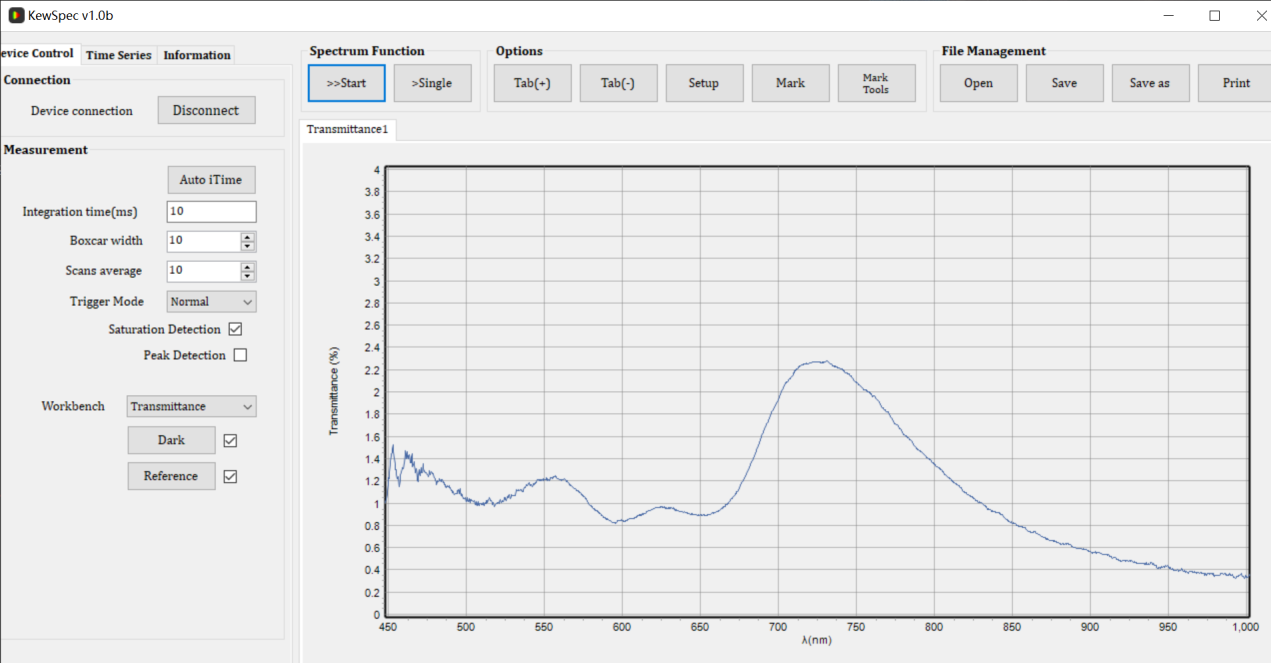
Task: Enable the Peak Detection checkbox
Action: click(x=240, y=355)
